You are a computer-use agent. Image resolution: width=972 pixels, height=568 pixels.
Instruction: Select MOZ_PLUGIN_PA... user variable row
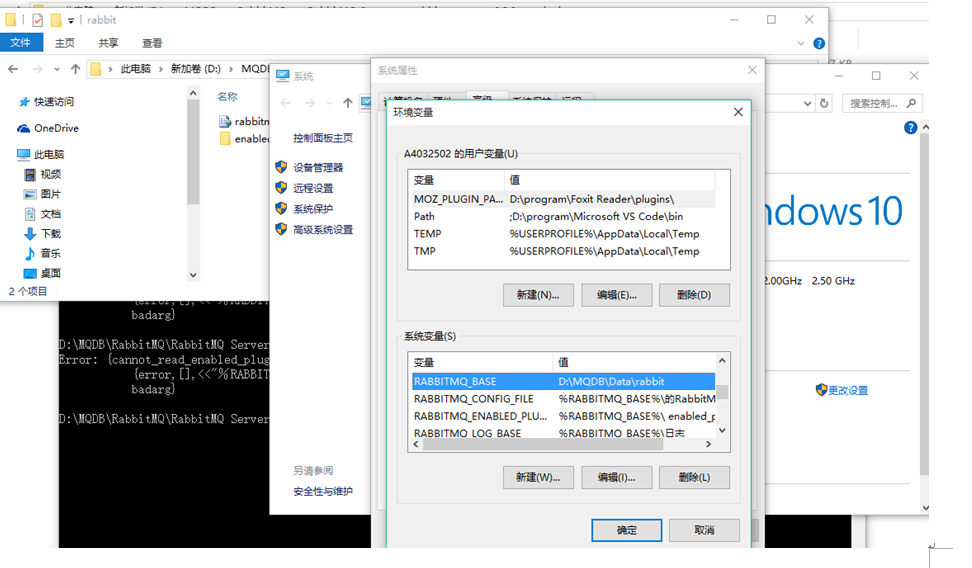click(x=563, y=199)
